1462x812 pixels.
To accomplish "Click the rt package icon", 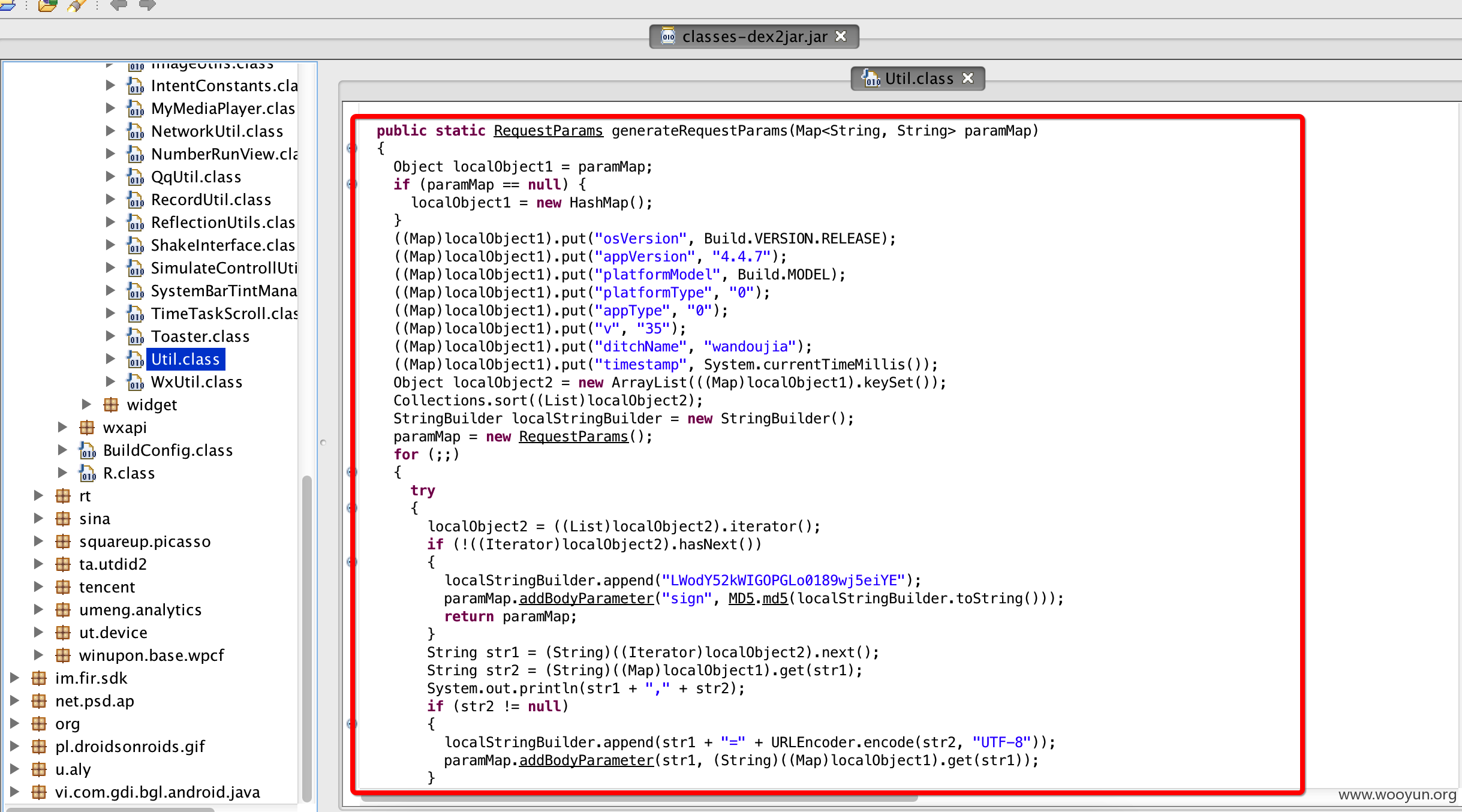I will [63, 496].
